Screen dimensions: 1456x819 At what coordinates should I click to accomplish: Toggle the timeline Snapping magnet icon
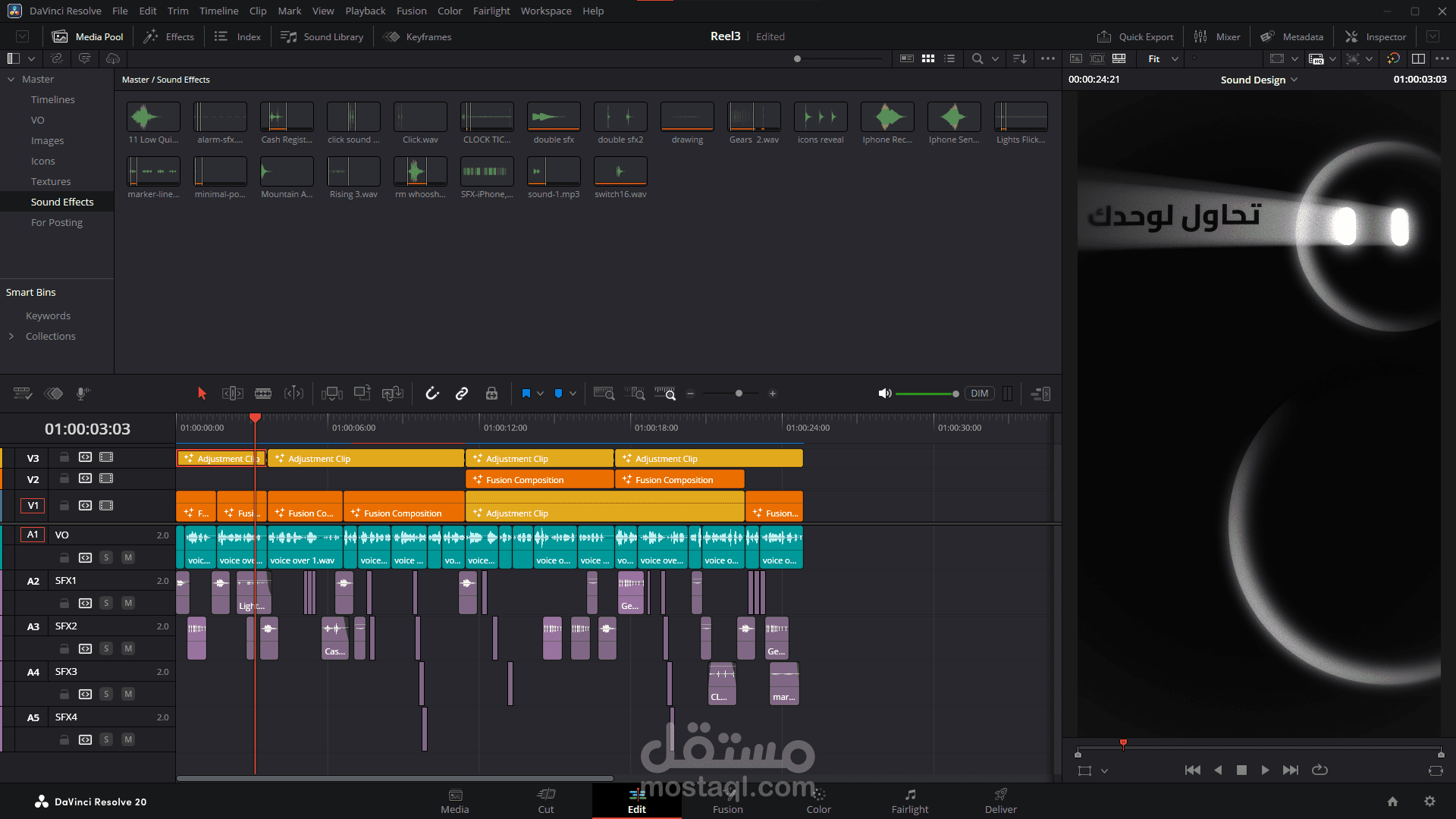point(432,394)
